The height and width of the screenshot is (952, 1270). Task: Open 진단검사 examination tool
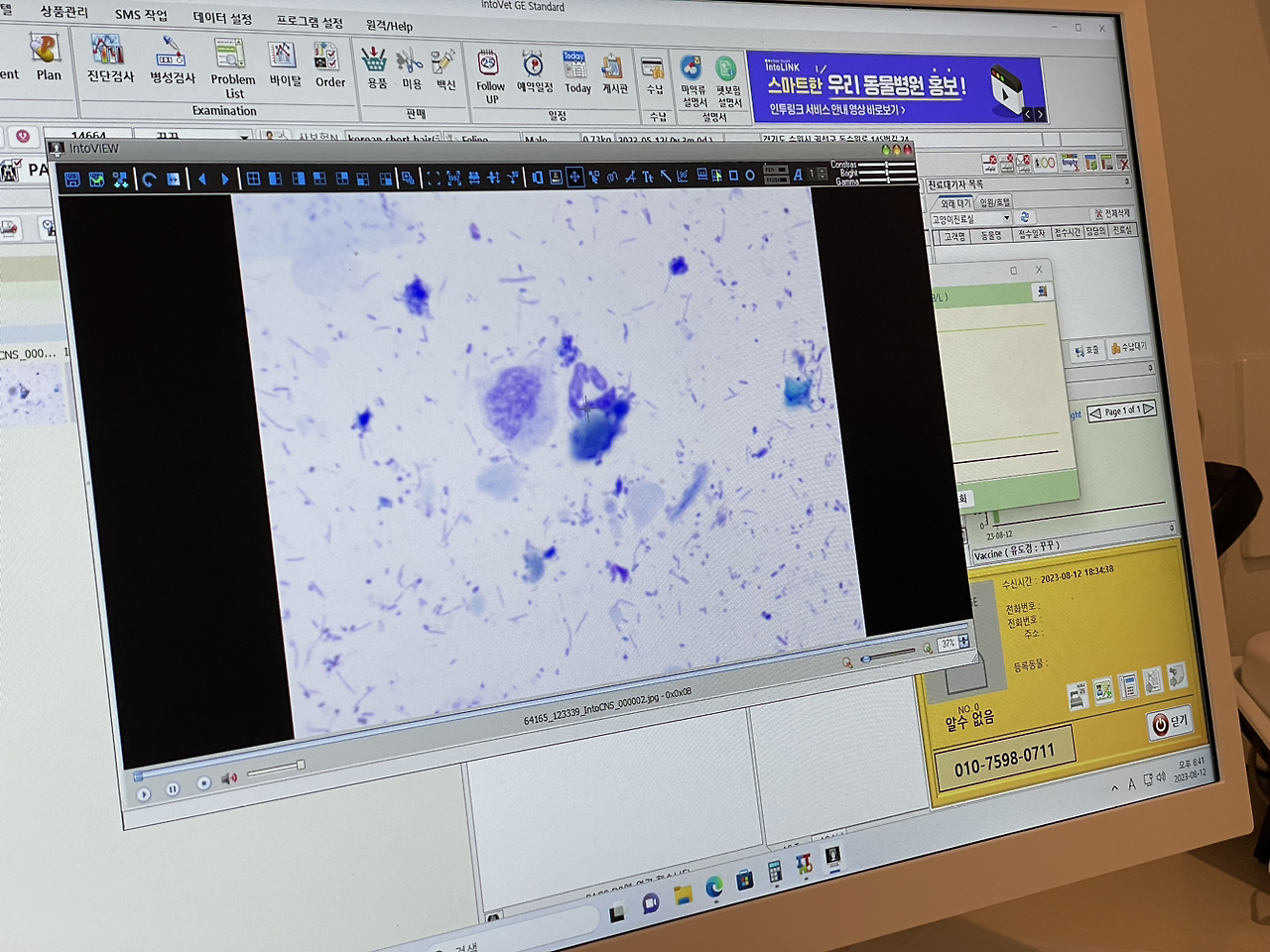[x=109, y=59]
